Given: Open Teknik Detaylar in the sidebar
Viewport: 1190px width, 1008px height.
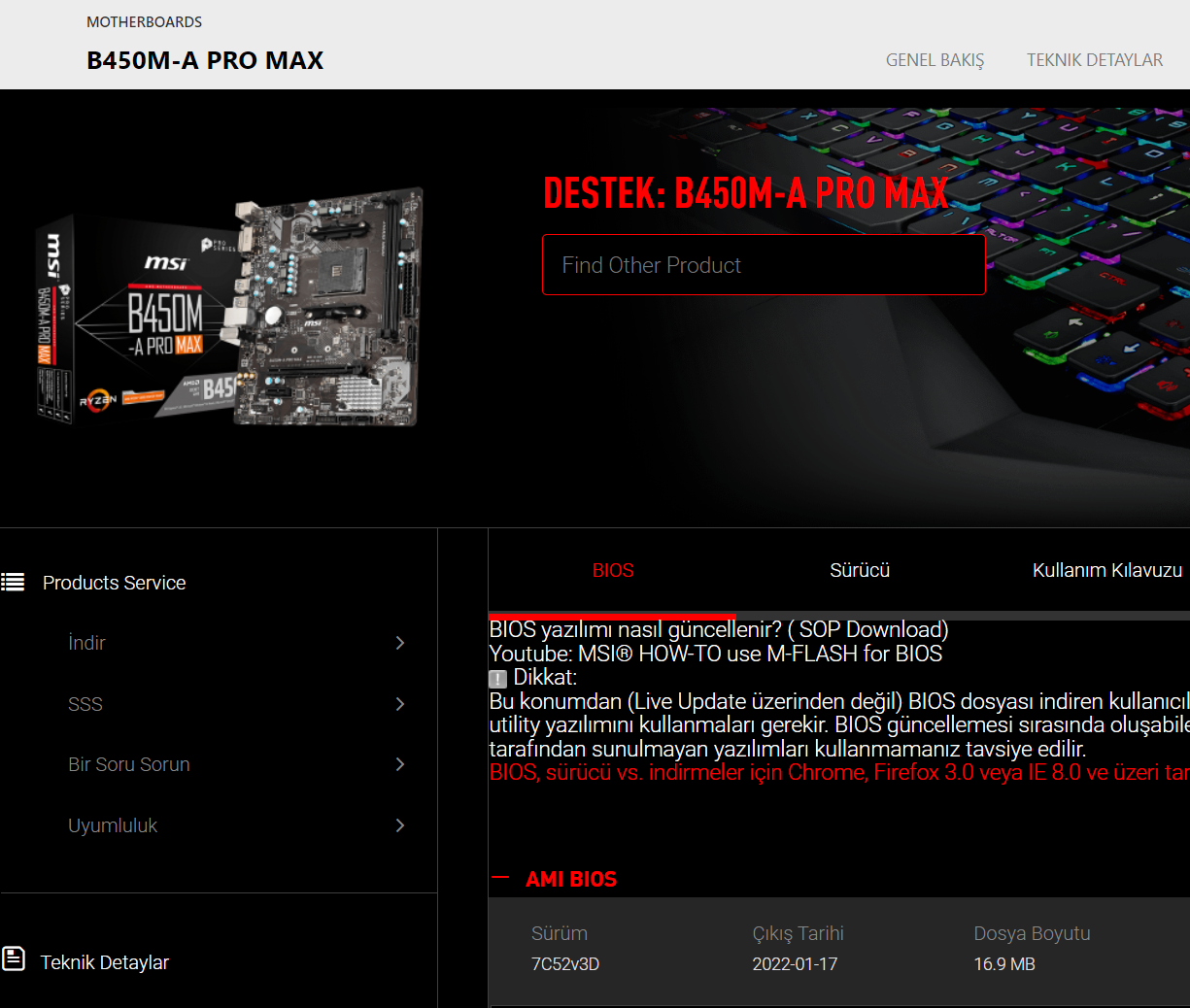Looking at the screenshot, I should click(x=105, y=962).
